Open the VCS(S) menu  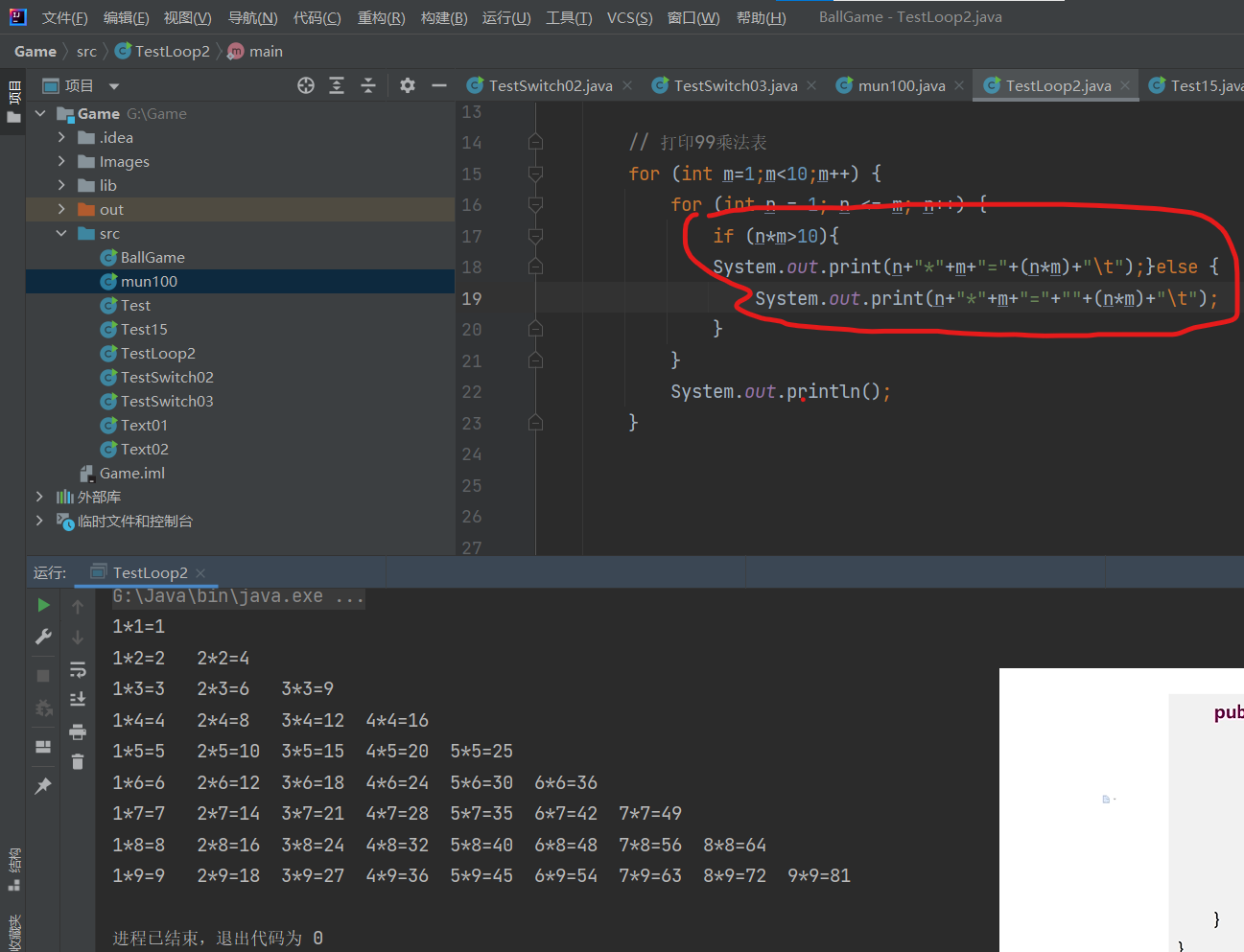pos(629,17)
